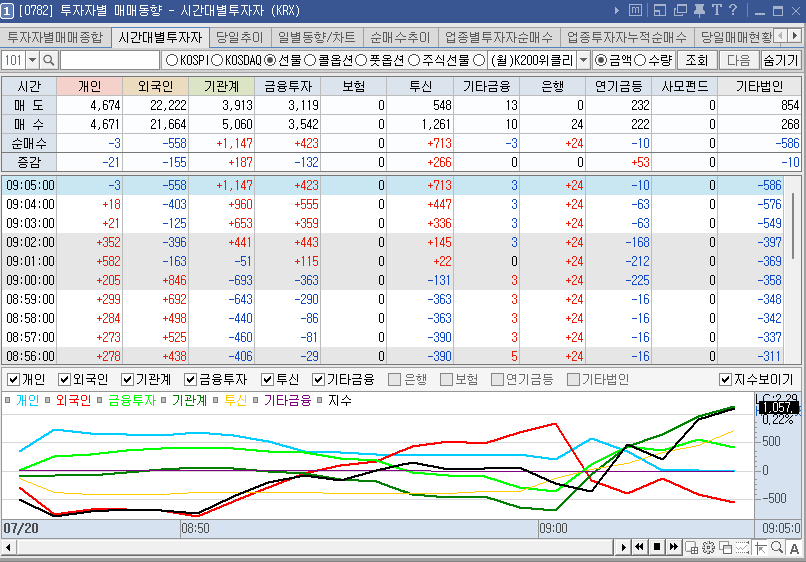Uncheck the 기관계 chart checkbox
The height and width of the screenshot is (562, 806).
pyautogui.click(x=127, y=379)
